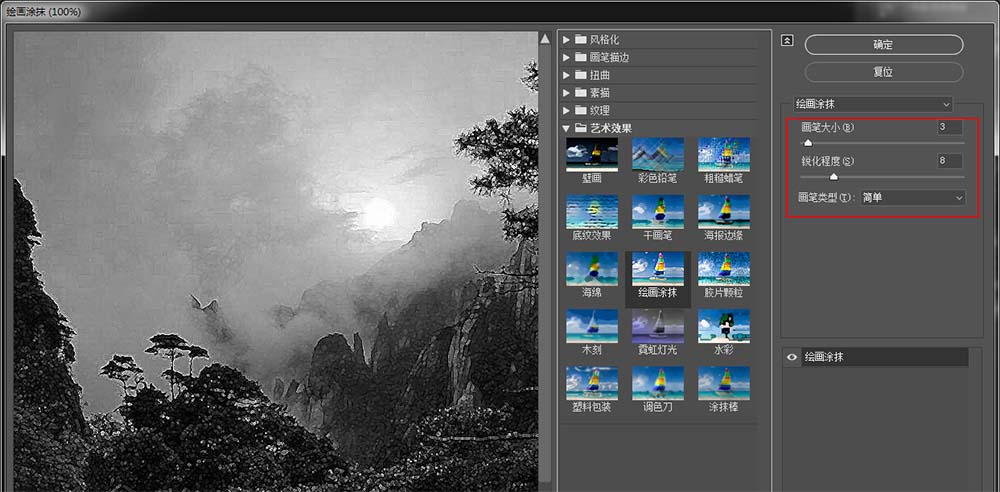Viewport: 1000px width, 492px height.
Task: Select the 调色刀 filter thumbnail
Action: coord(658,383)
